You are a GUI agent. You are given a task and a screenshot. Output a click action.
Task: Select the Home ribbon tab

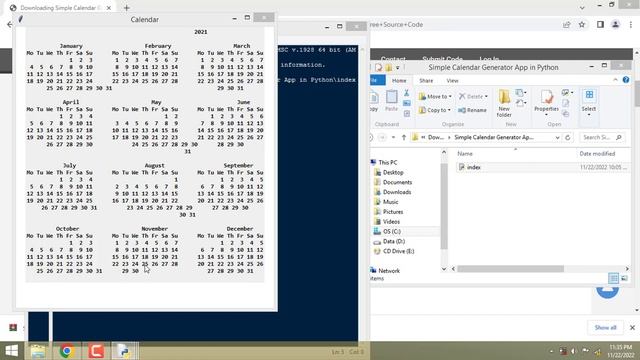399,80
